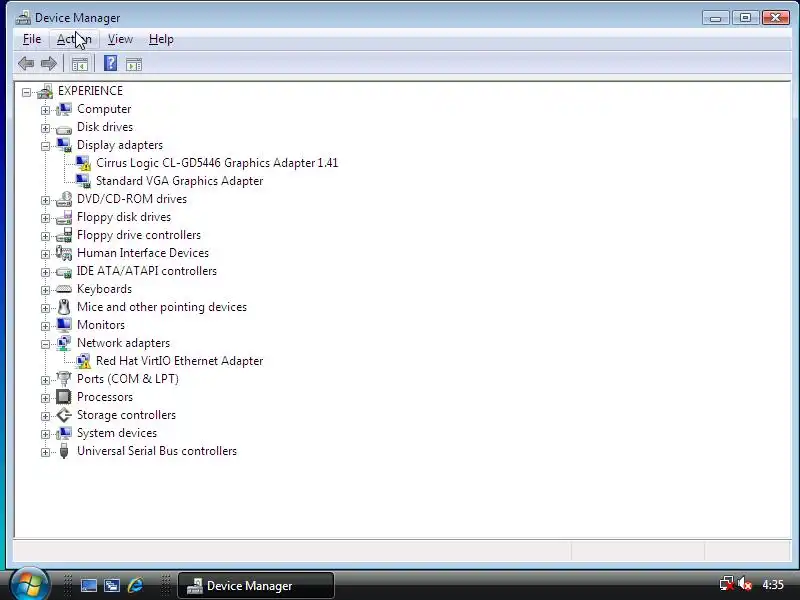Select the "Storage controllers" label

pyautogui.click(x=126, y=415)
